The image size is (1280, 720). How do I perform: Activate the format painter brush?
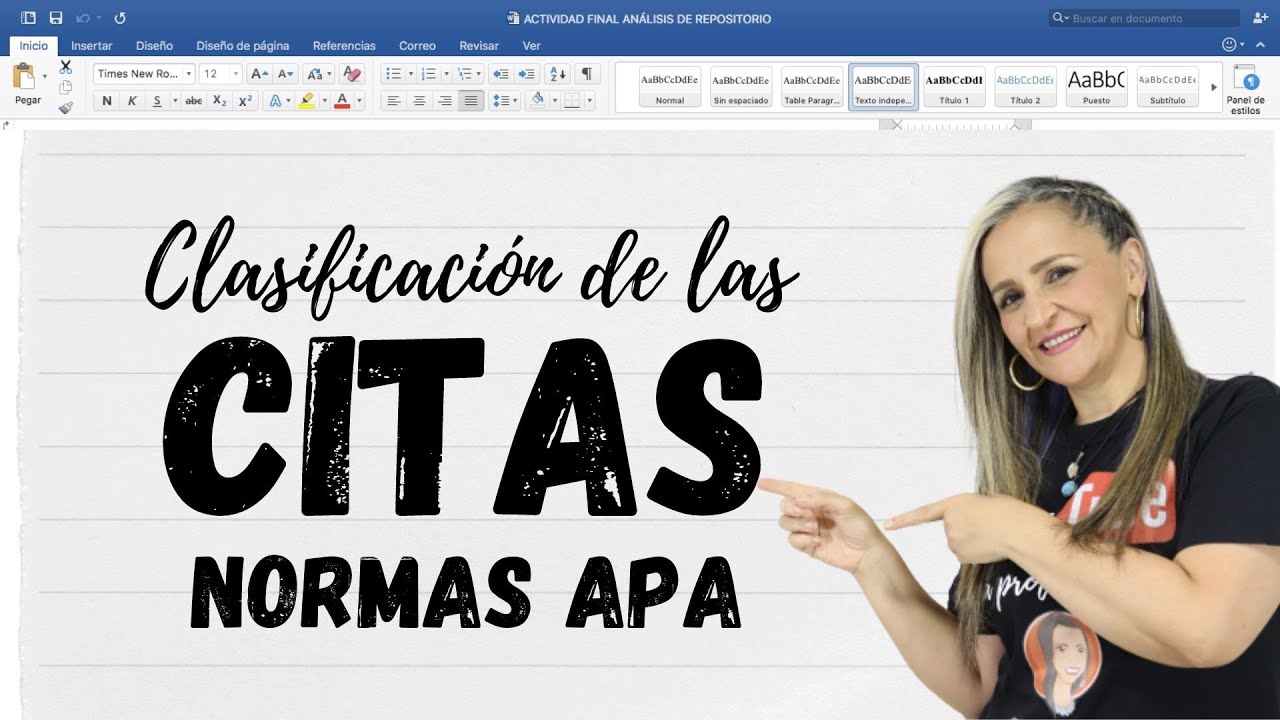(x=65, y=108)
